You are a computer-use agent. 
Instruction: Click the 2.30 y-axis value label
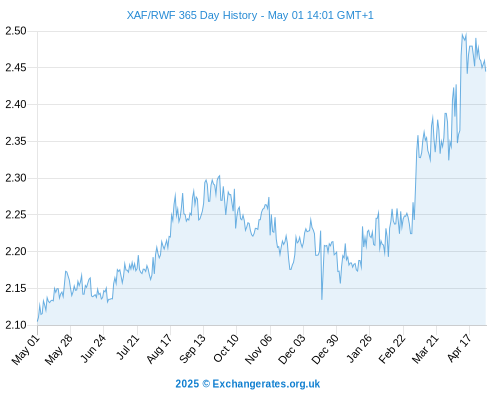coord(16,178)
